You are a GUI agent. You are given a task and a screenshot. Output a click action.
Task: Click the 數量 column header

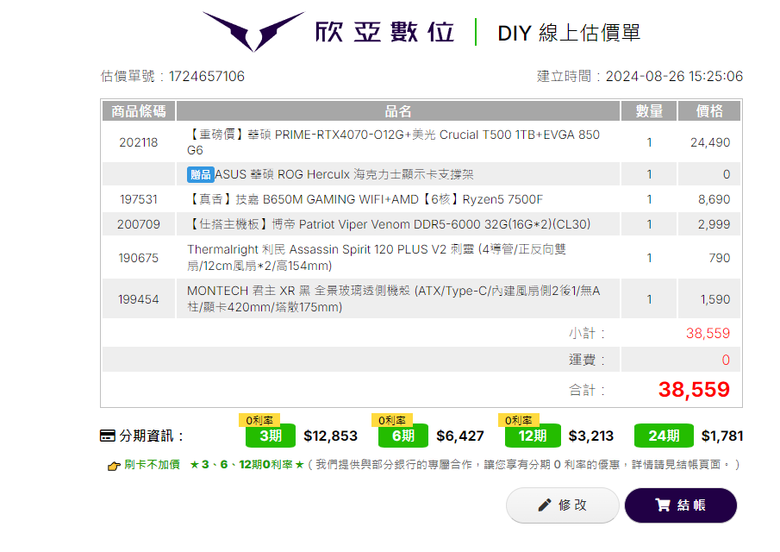pyautogui.click(x=649, y=111)
